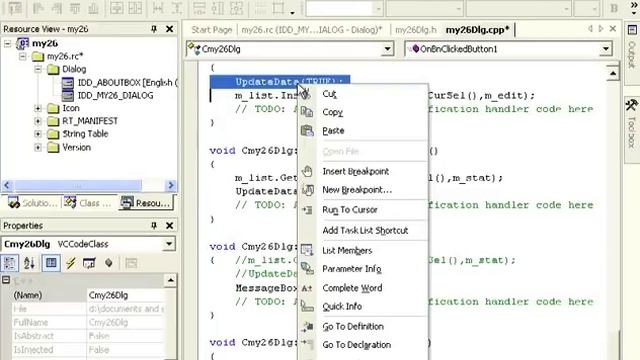Select IDD_MY26_DIALOG resource
640x360 pixels.
(x=108, y=96)
